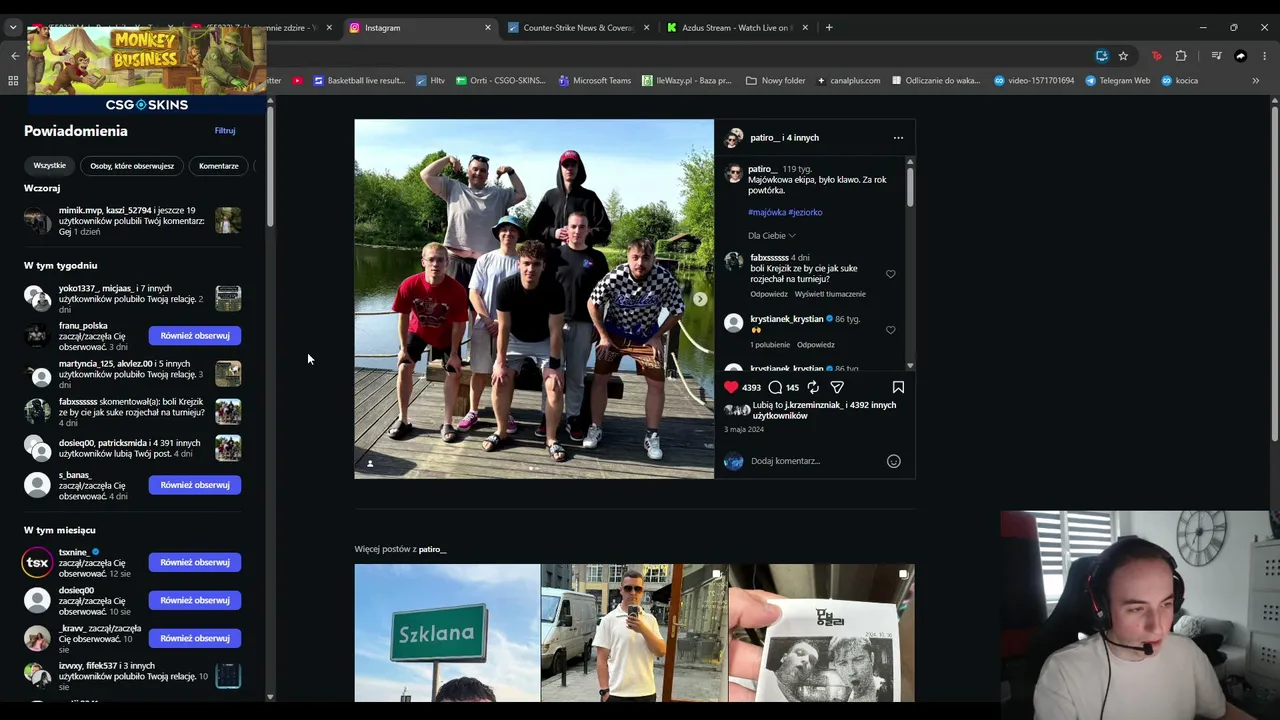The width and height of the screenshot is (1280, 720).
Task: Like the first krystianek_krystian comment heart
Action: click(x=891, y=330)
